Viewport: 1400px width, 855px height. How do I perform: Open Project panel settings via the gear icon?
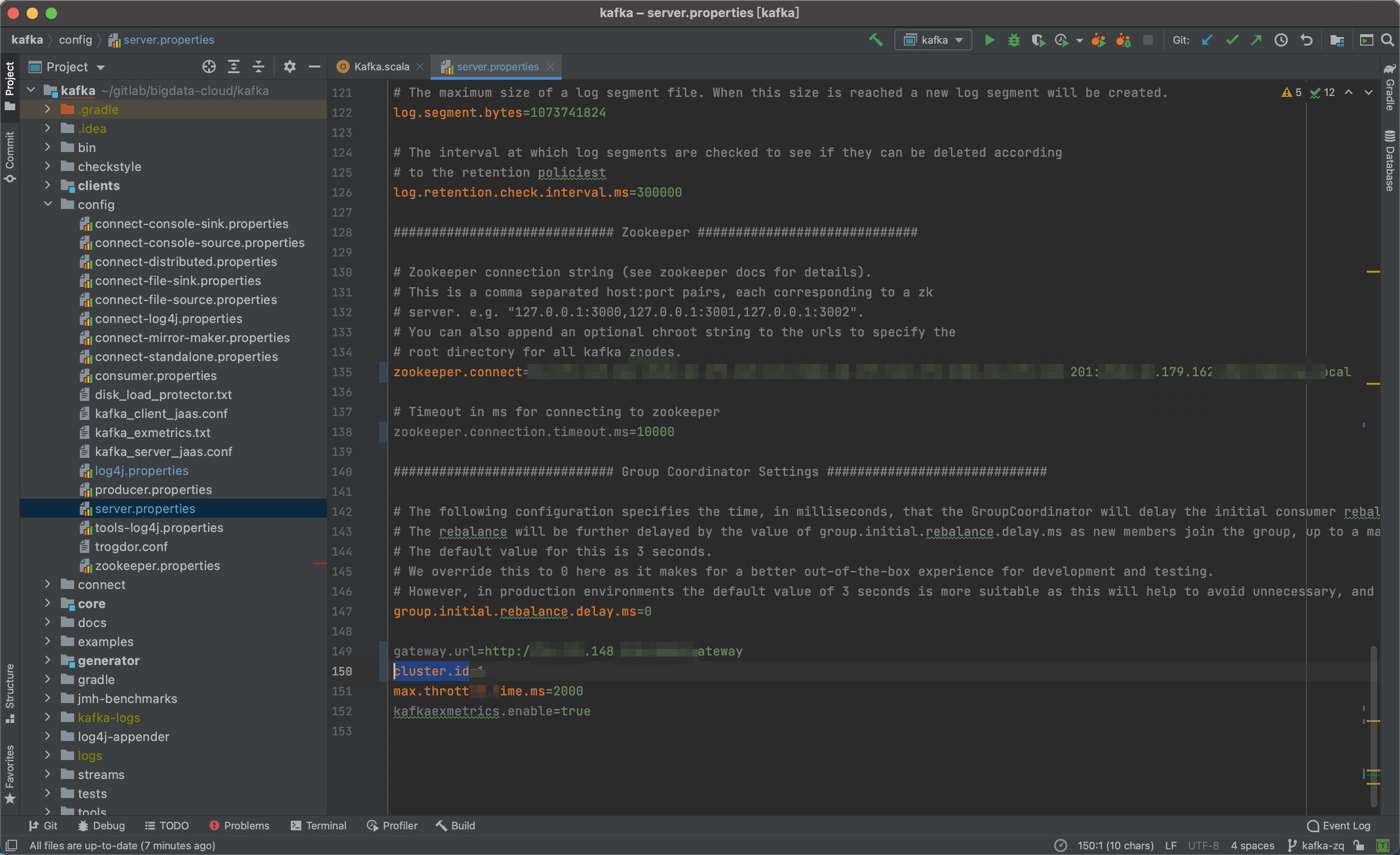point(290,66)
